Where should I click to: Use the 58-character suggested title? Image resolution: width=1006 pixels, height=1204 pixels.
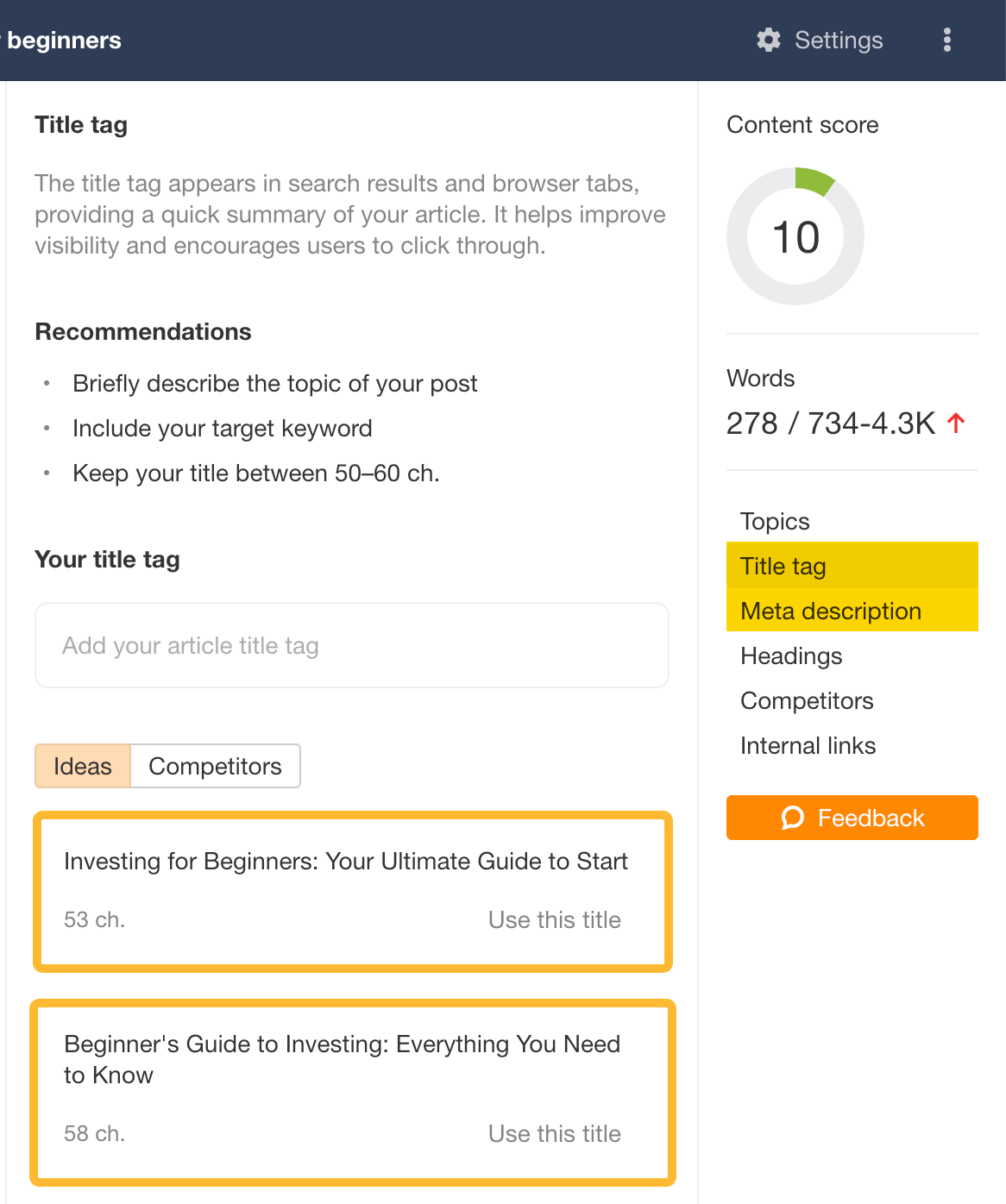(555, 1133)
